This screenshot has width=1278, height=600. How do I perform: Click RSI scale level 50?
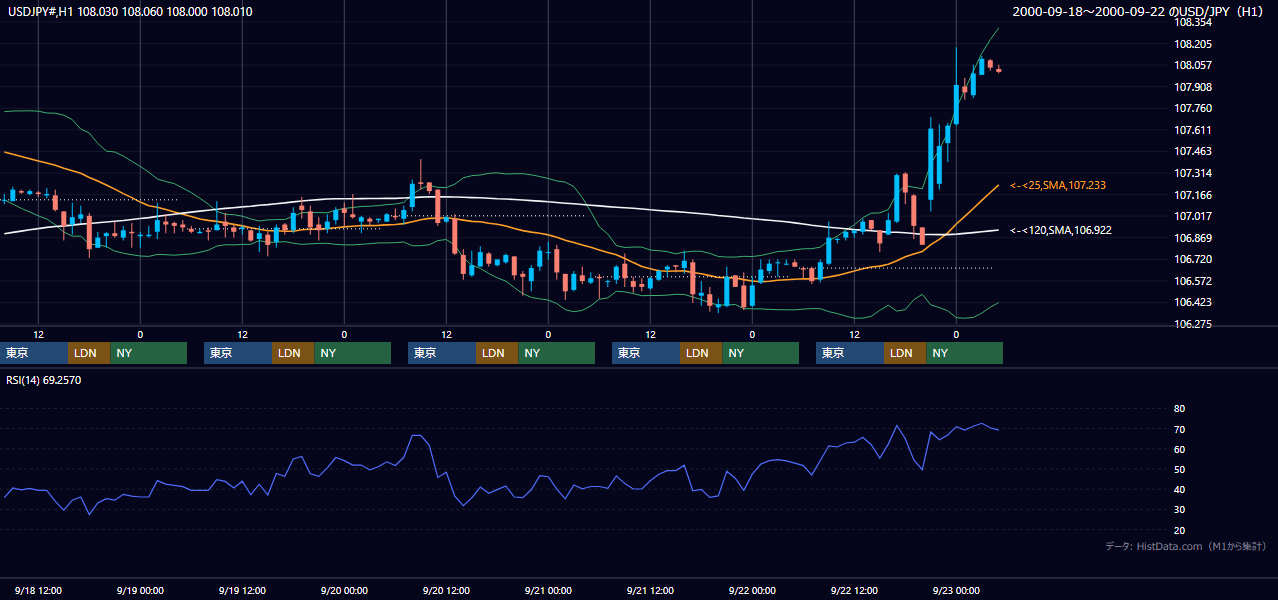(x=1180, y=469)
